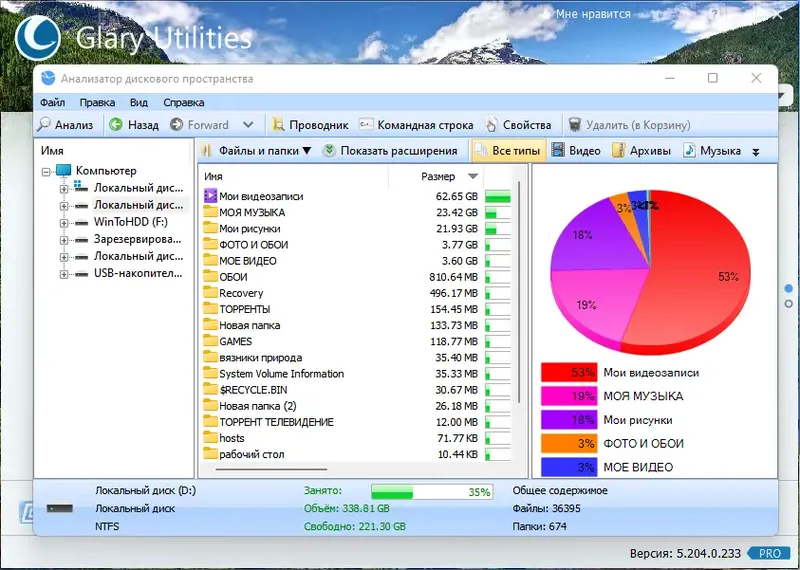
Task: Select the System Volume Information row
Action: [x=357, y=374]
